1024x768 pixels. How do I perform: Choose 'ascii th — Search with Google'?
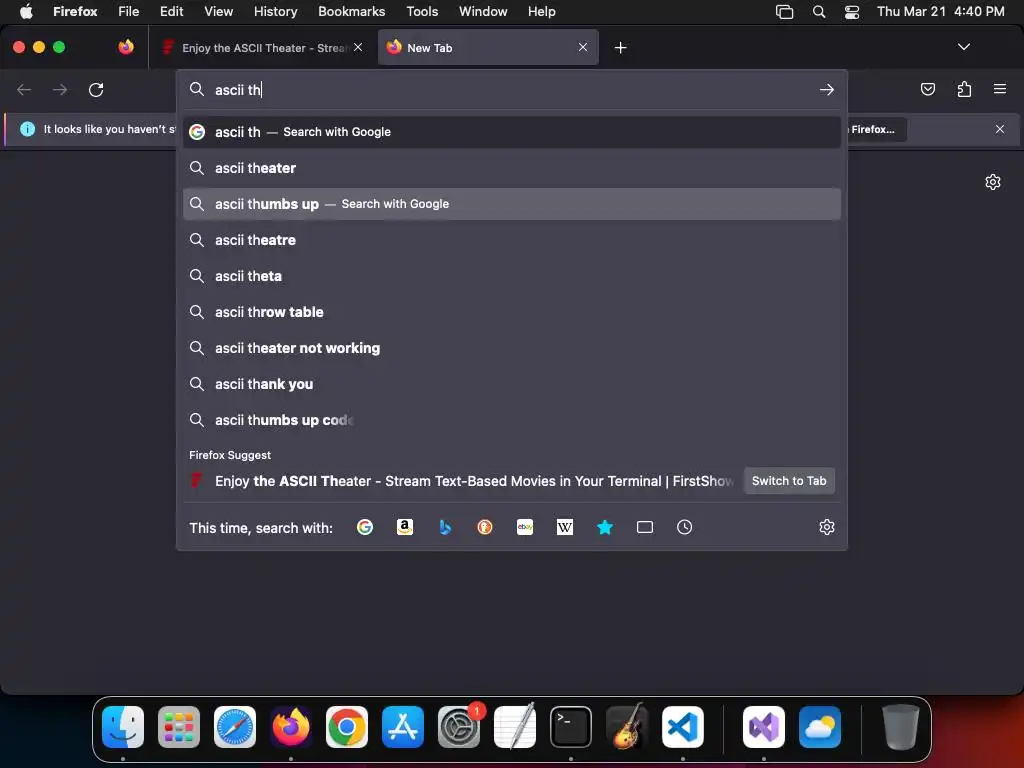click(x=511, y=132)
